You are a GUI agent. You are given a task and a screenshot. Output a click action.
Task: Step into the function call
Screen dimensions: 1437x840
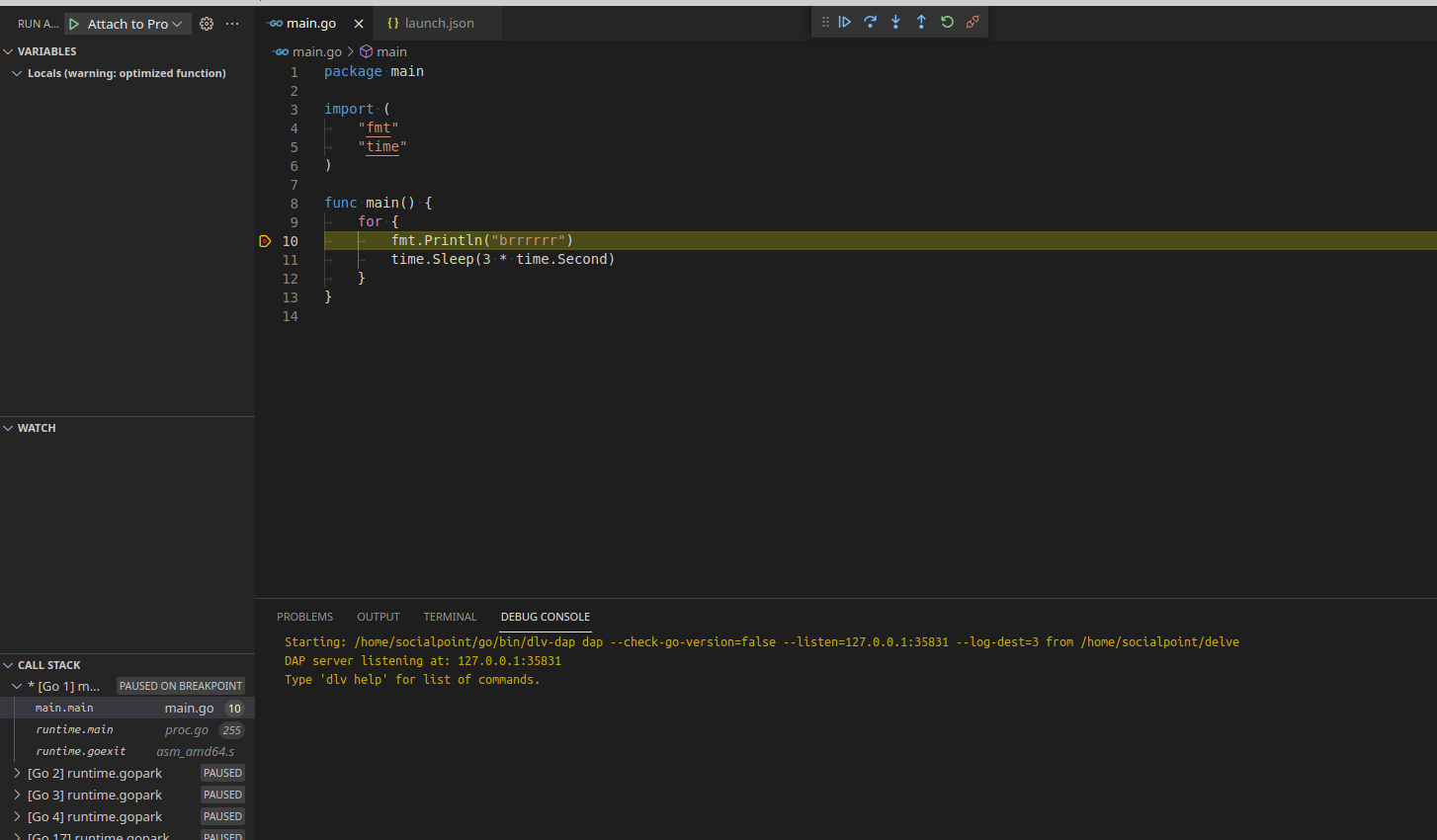click(895, 22)
